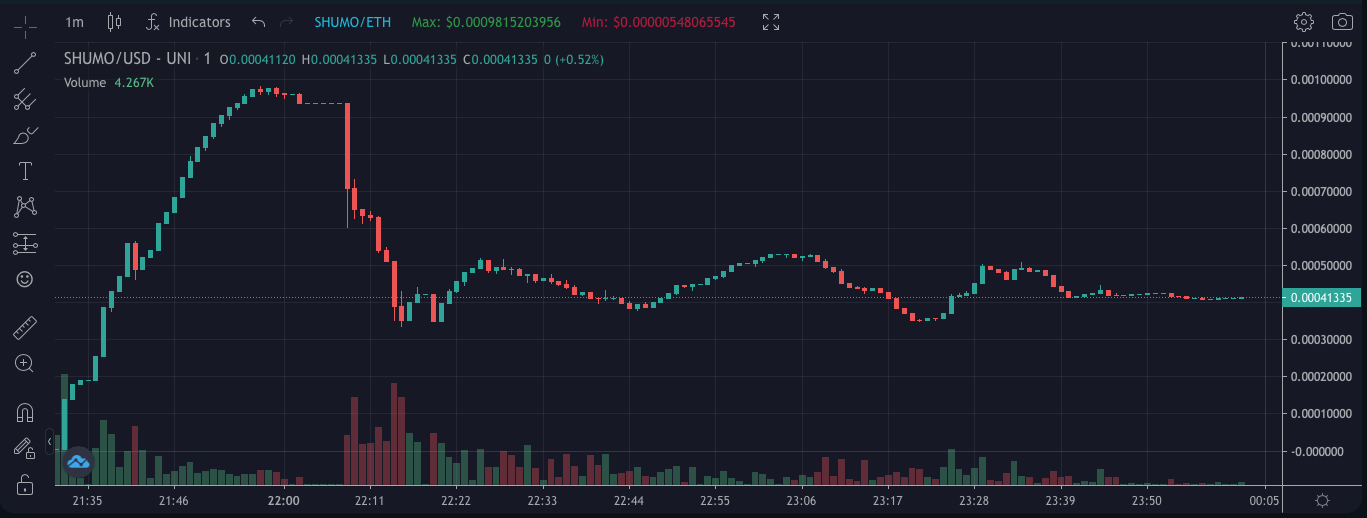
Task: Click the 23:50 time axis label
Action: click(1146, 500)
